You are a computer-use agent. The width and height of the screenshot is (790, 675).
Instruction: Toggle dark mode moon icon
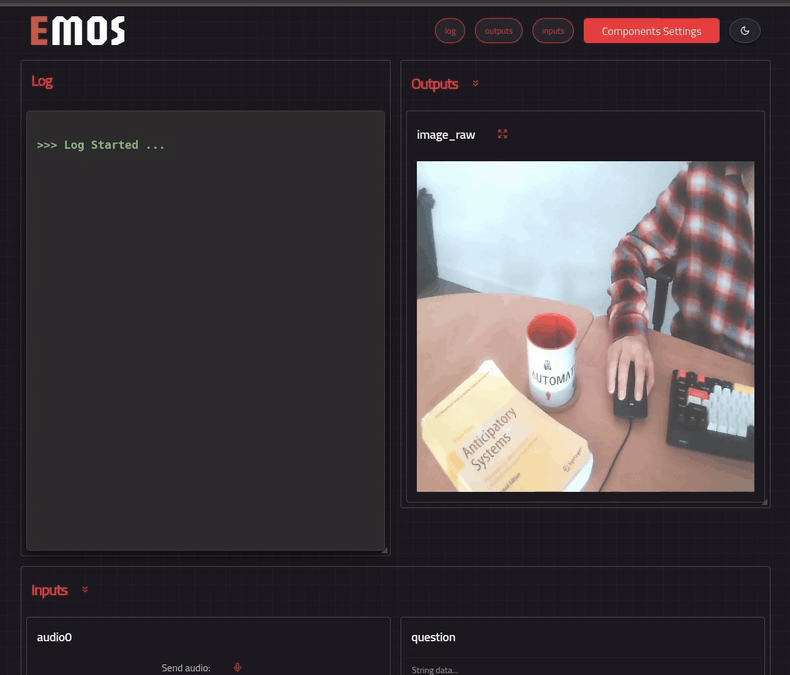point(745,31)
